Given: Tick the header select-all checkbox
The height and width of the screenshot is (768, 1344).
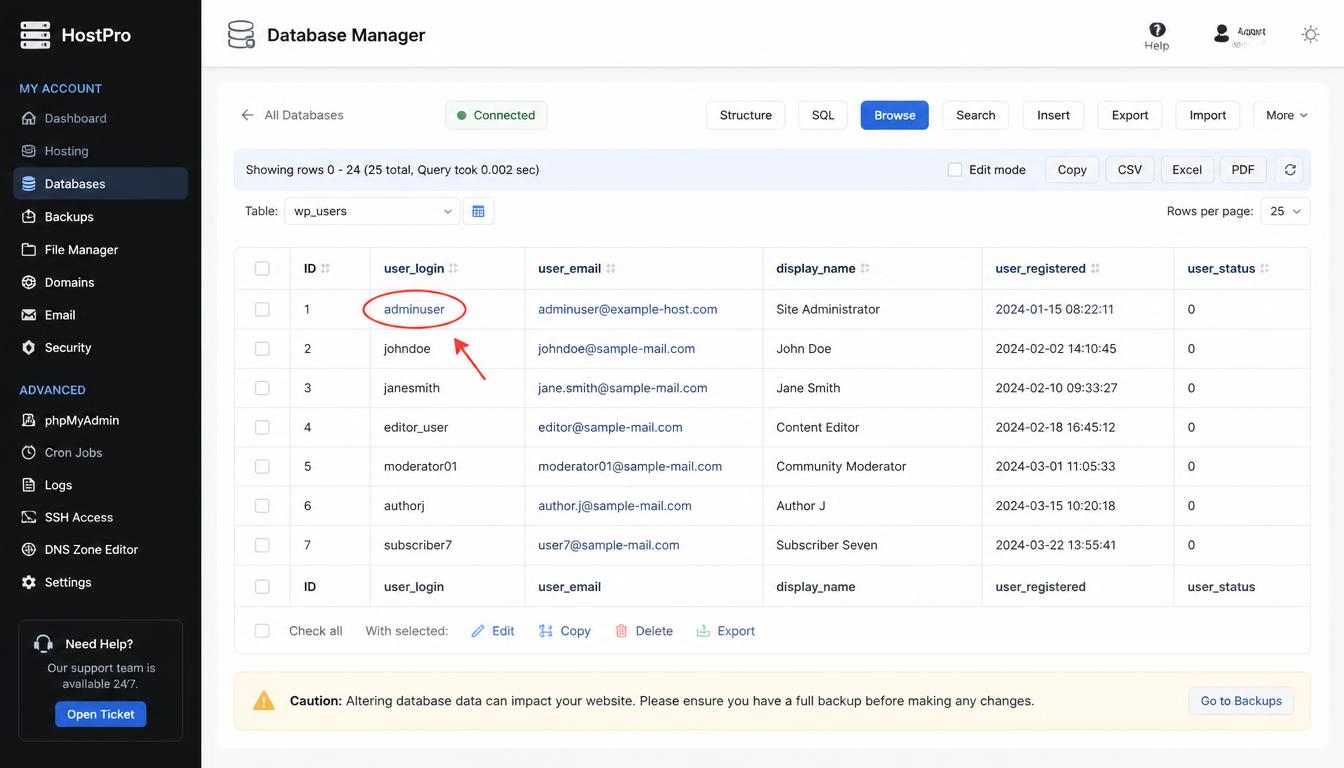Looking at the screenshot, I should [262, 269].
